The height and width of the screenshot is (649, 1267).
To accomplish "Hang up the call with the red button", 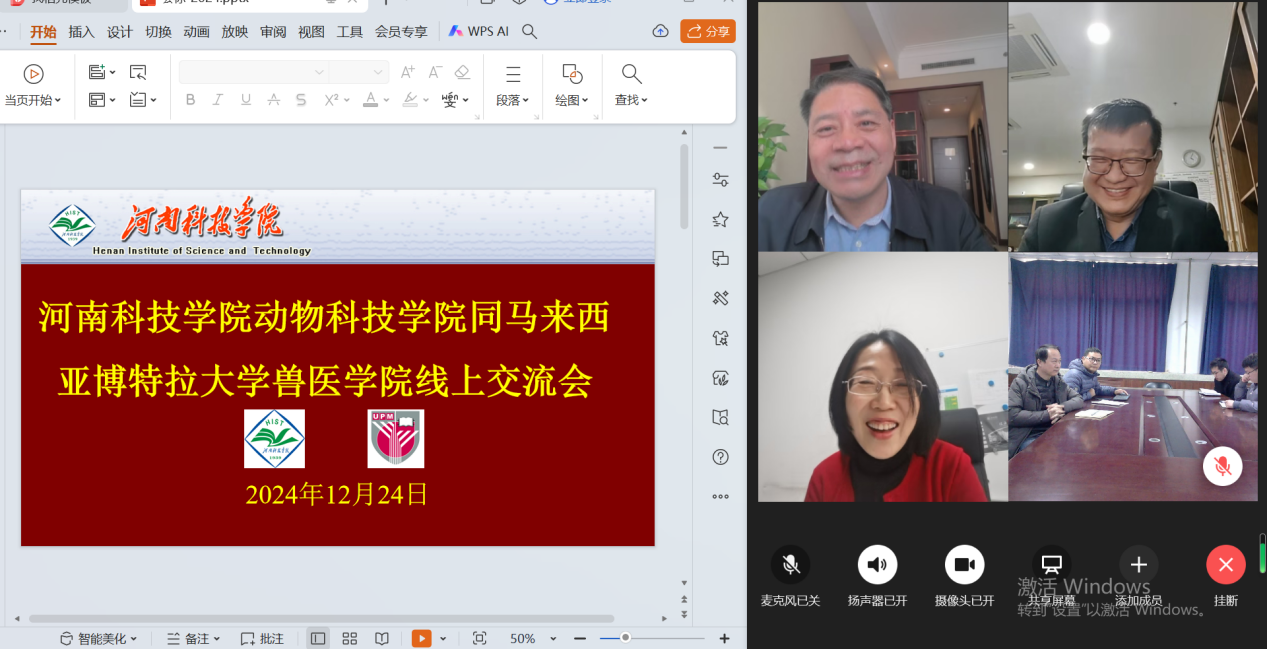I will click(1225, 565).
